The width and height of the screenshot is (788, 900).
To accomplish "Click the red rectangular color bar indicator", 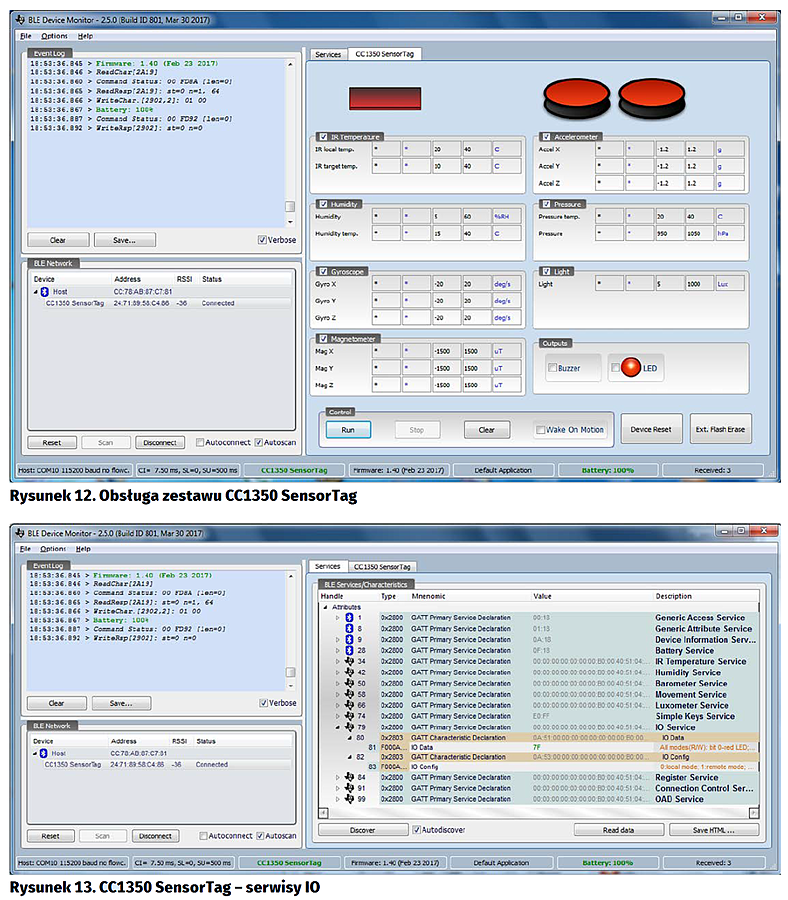I will coord(385,98).
